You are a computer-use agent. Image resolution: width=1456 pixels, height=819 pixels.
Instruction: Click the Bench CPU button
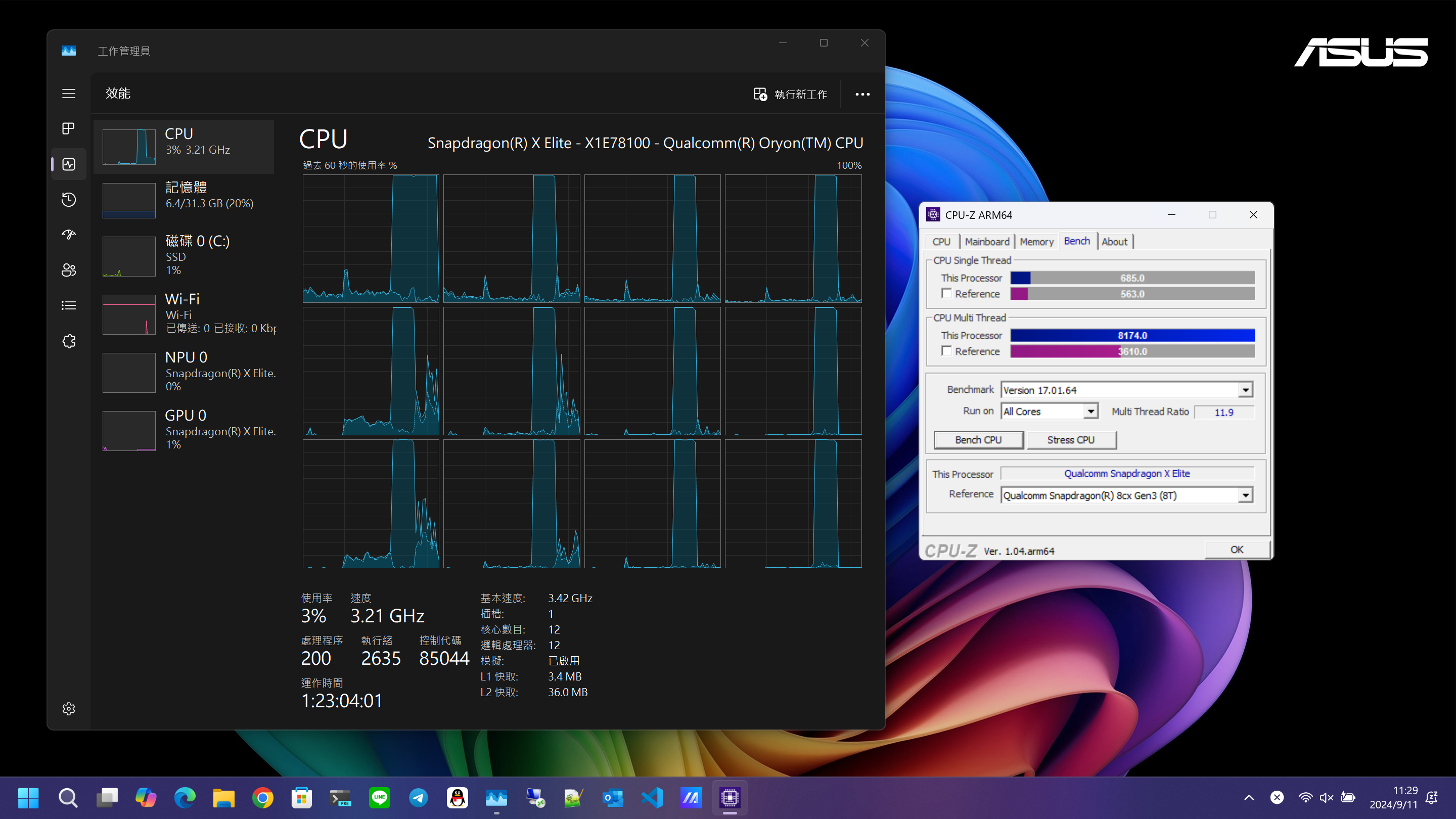pos(978,440)
